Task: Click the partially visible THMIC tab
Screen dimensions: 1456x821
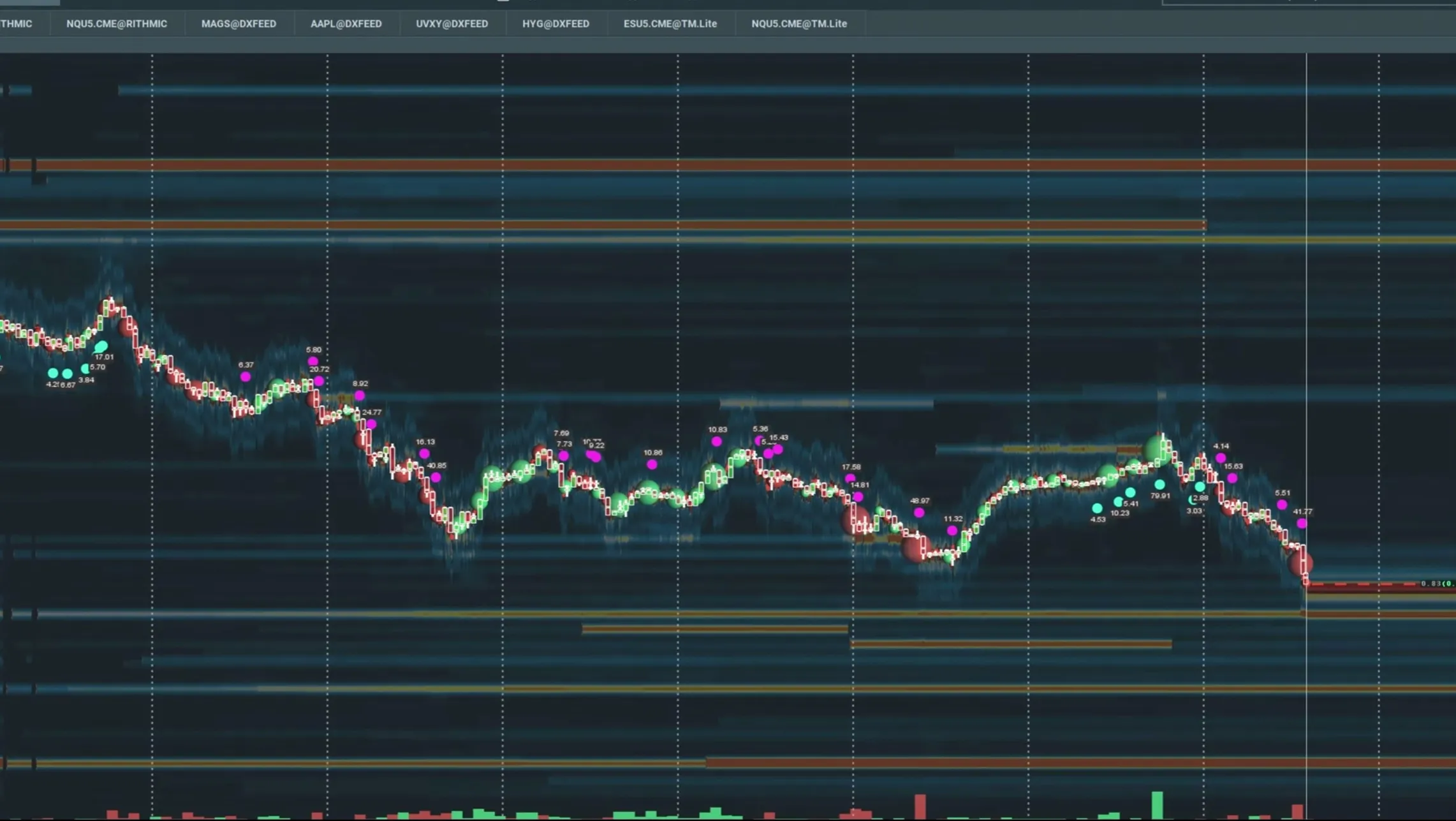Action: coord(16,24)
